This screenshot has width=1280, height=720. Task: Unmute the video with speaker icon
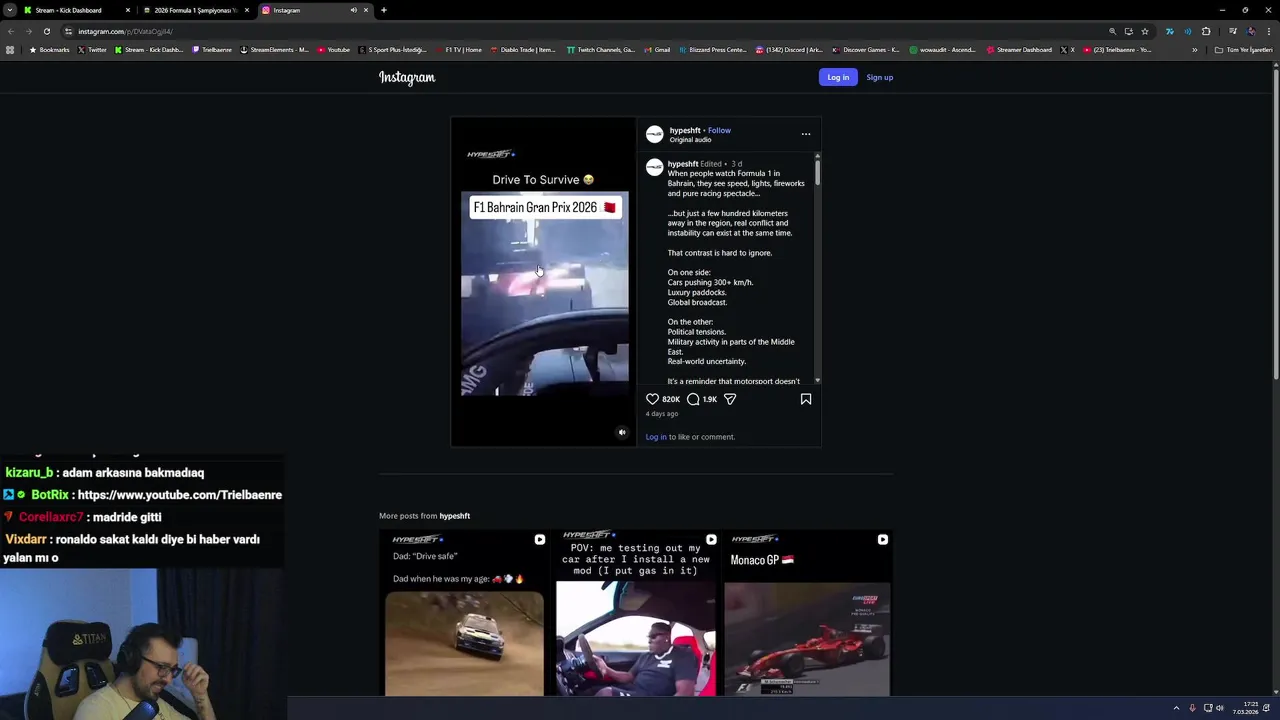(622, 433)
